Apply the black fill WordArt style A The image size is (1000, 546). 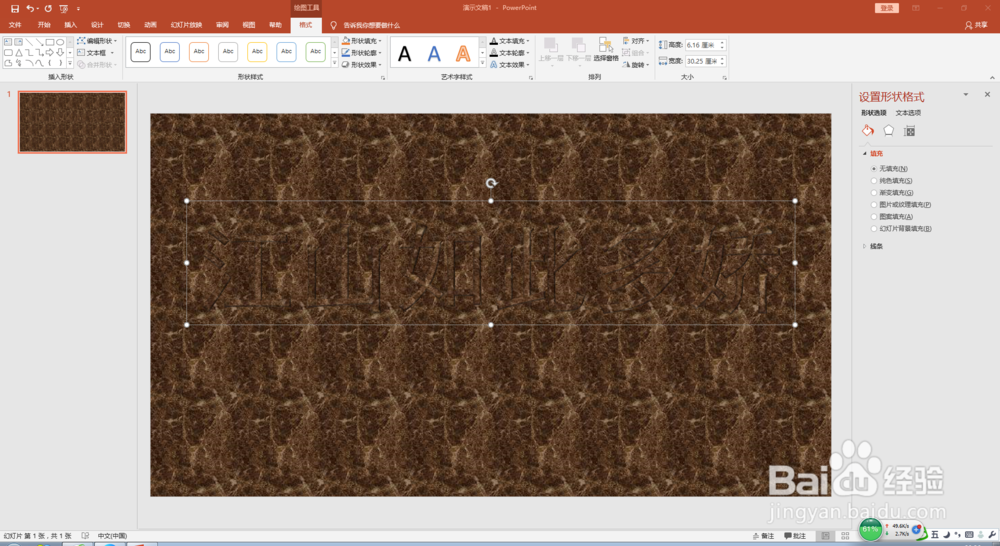coord(404,54)
